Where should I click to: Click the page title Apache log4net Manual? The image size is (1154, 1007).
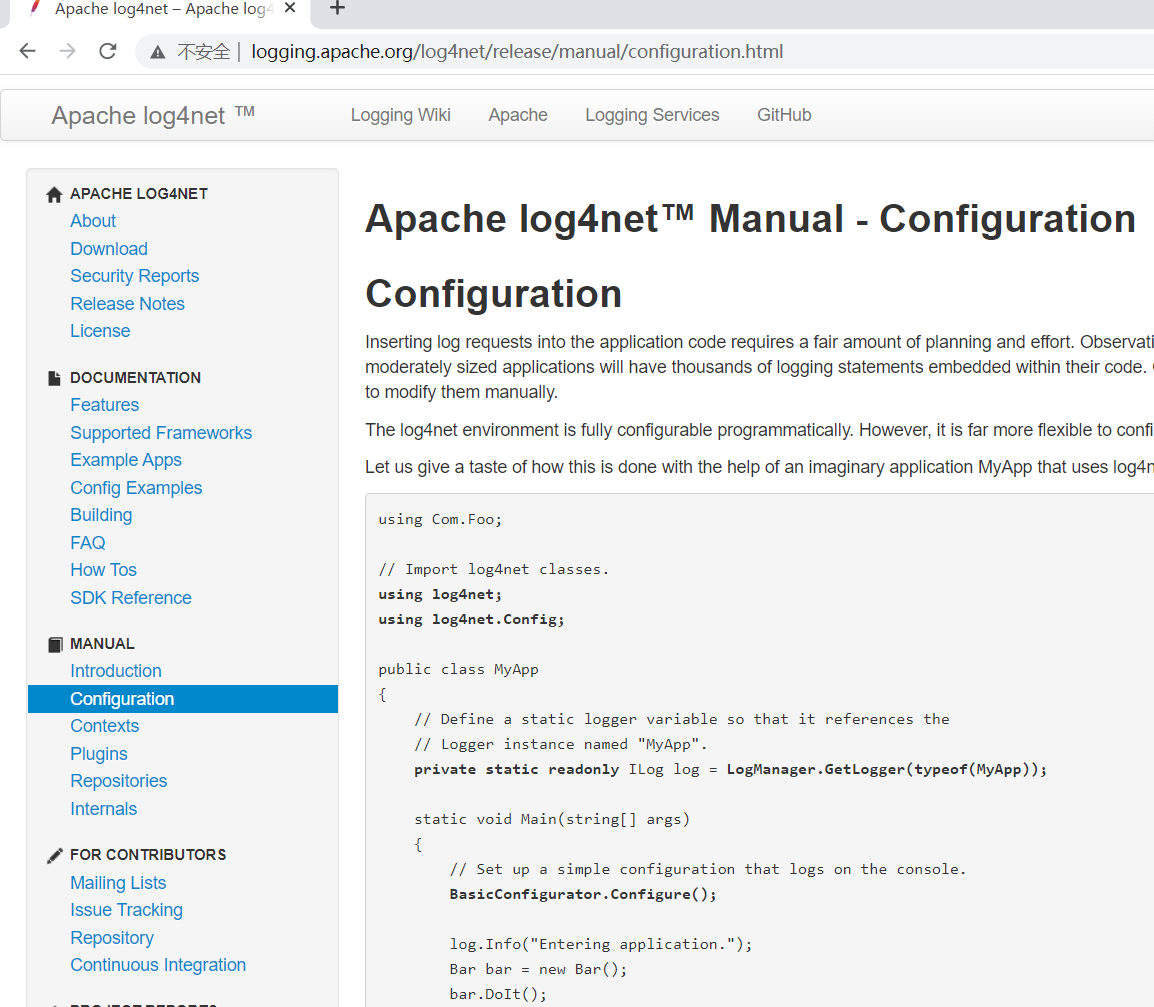751,219
